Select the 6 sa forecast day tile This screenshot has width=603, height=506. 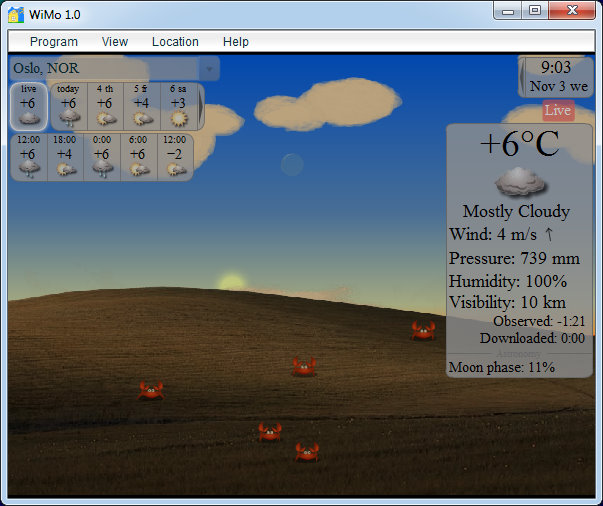(179, 107)
